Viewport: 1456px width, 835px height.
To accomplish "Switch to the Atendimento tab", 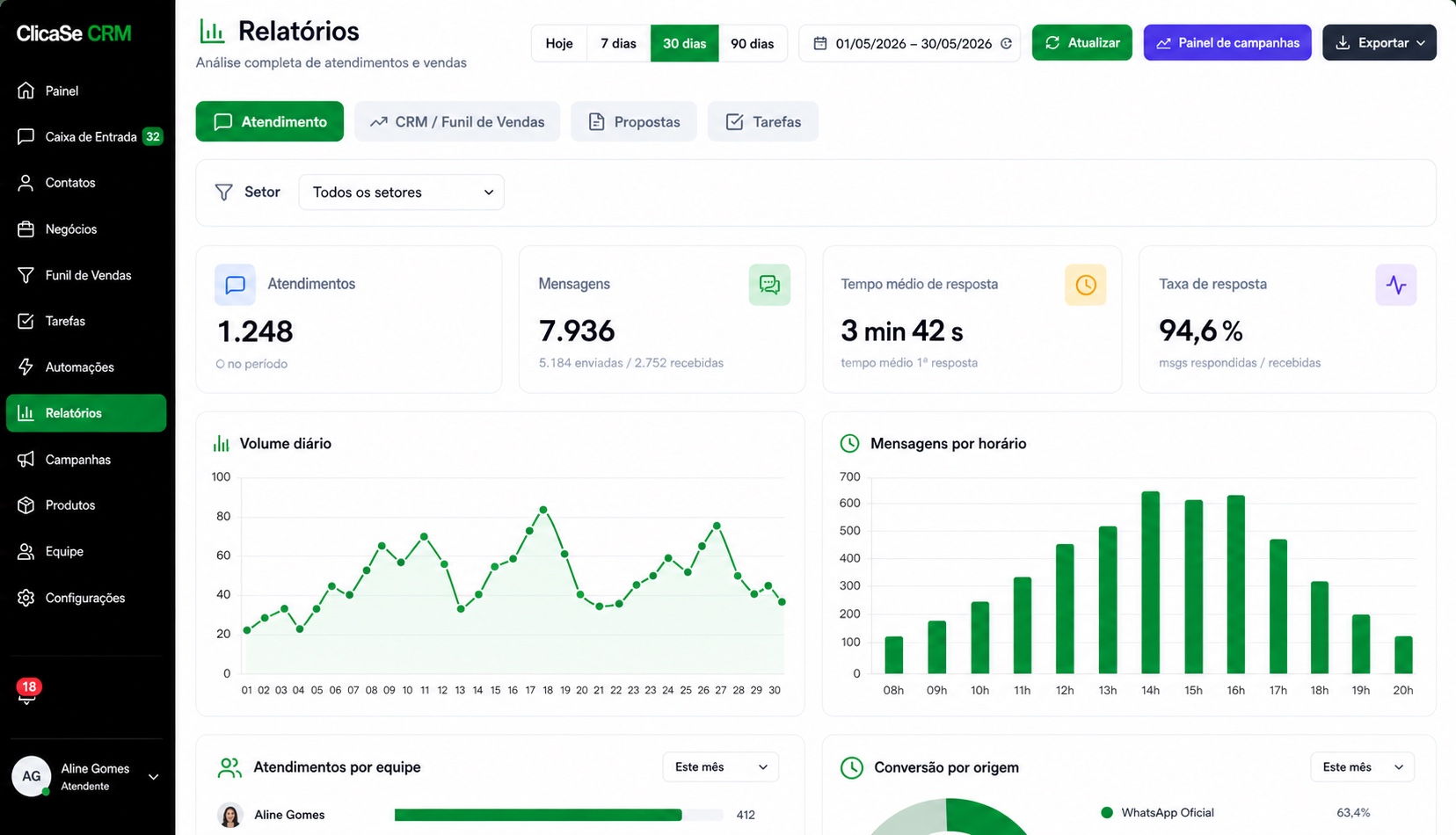I will (x=269, y=121).
